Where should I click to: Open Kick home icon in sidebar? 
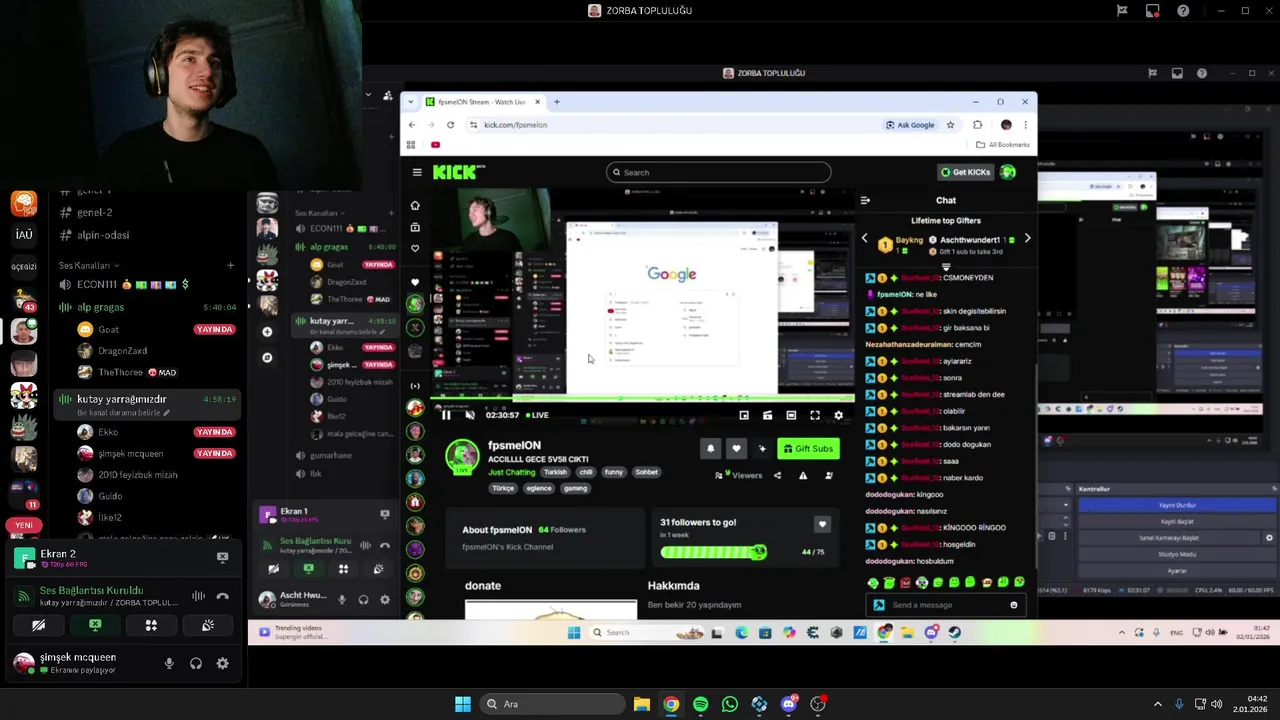pyautogui.click(x=415, y=205)
